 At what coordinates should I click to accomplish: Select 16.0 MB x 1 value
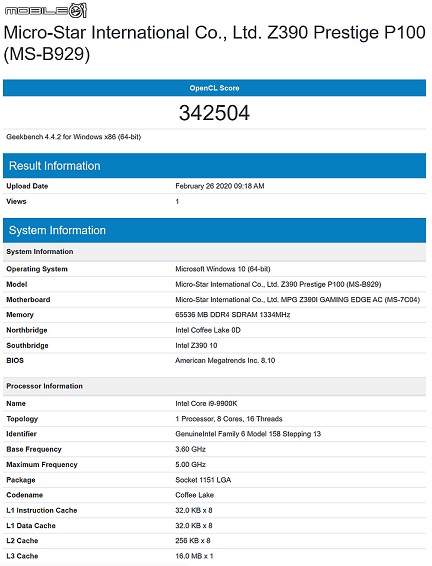coord(194,556)
